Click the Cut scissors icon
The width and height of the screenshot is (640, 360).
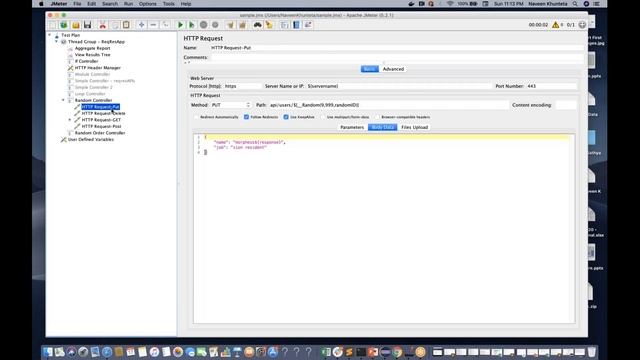click(103, 25)
